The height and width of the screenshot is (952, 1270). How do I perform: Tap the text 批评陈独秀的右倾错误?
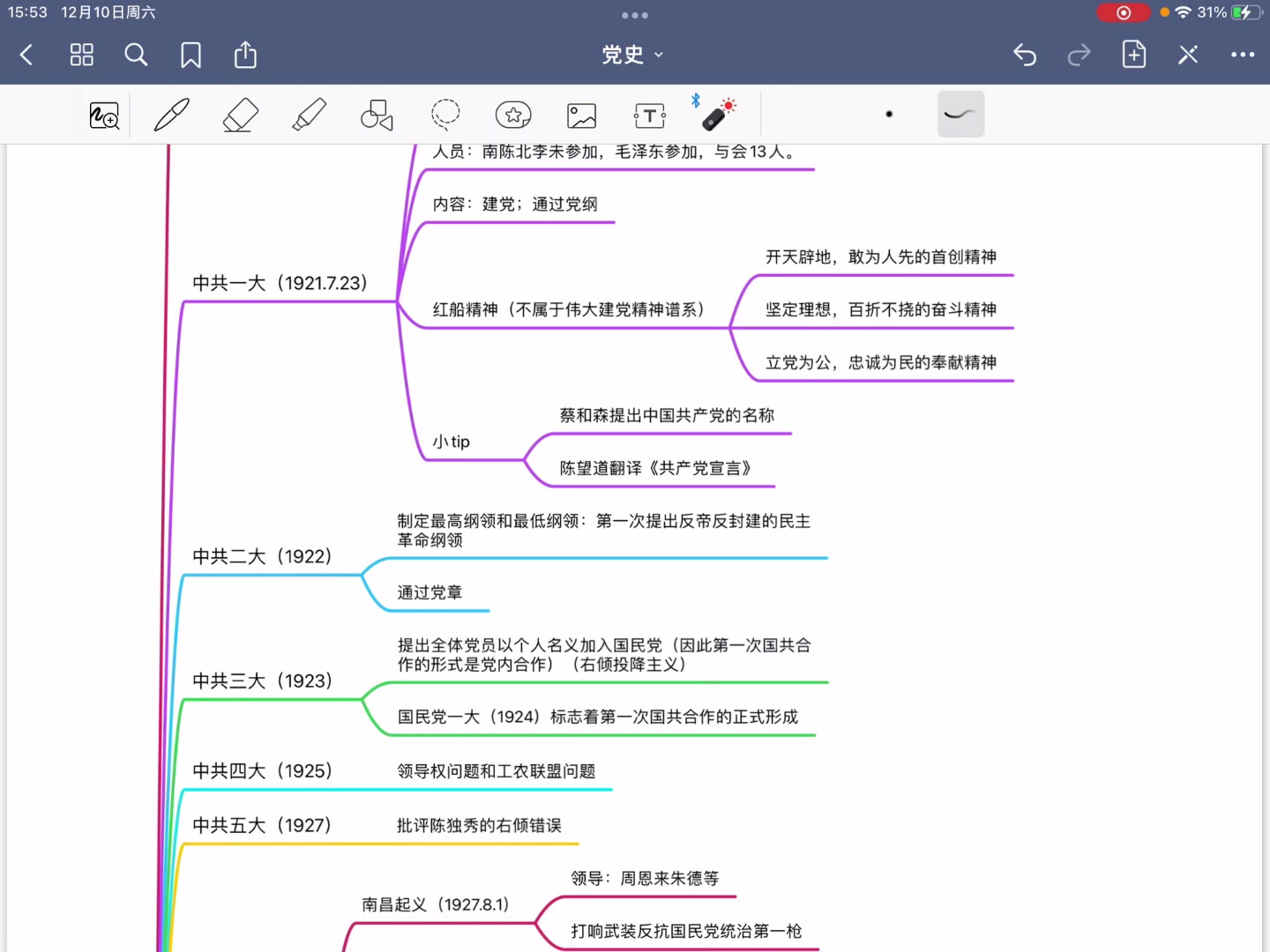[x=479, y=825]
